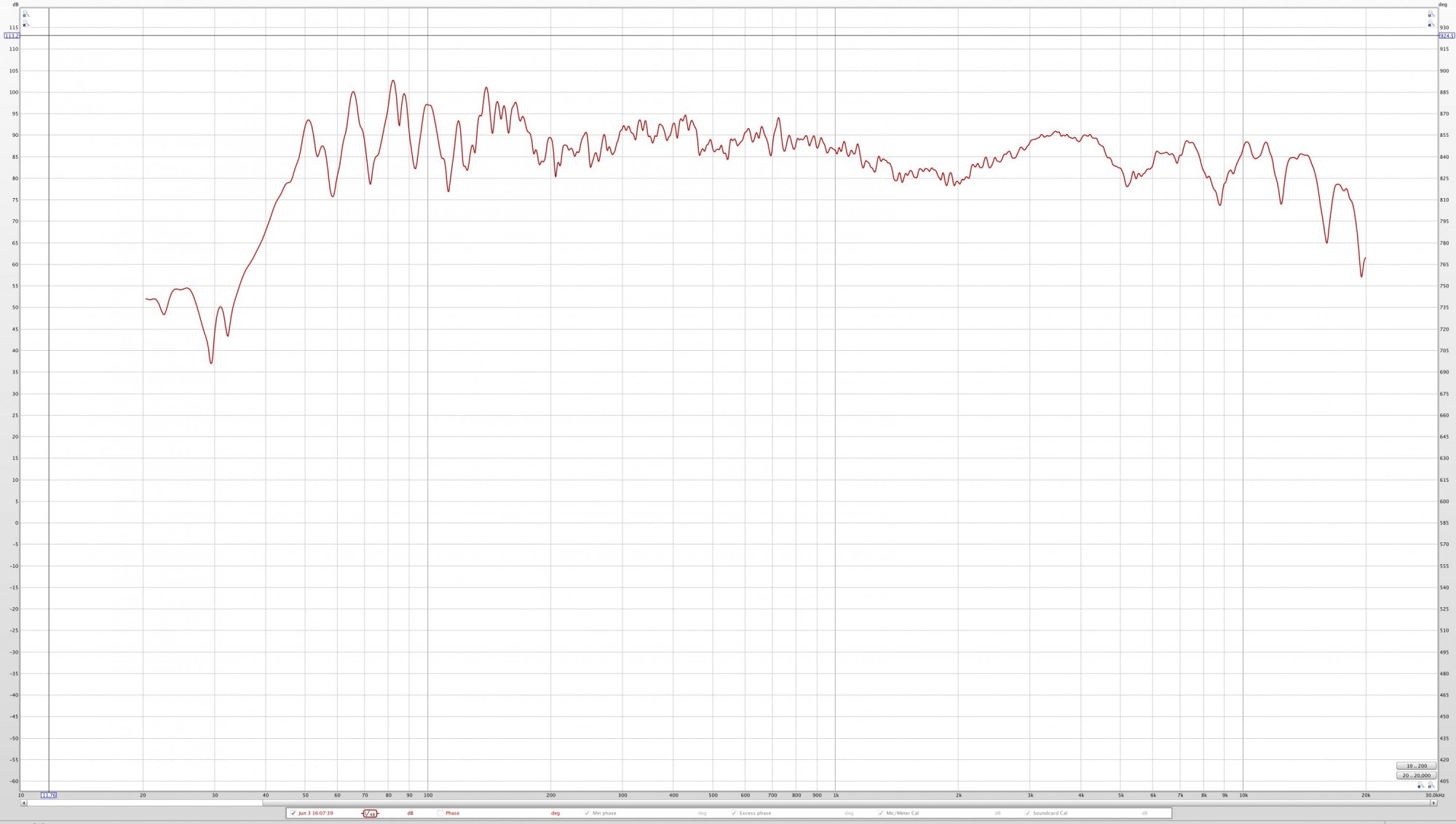Toggle the Excess phase checkbox
This screenshot has height=824, width=1456.
(x=734, y=813)
